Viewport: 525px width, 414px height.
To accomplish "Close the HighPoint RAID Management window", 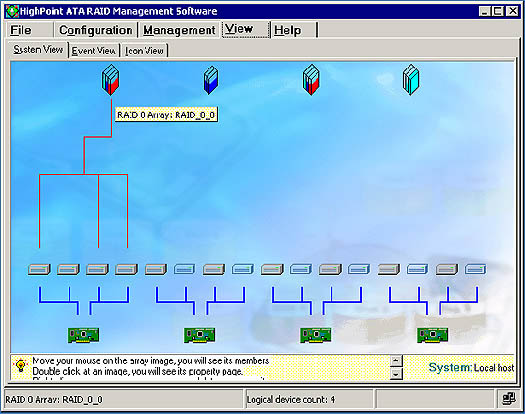I will pyautogui.click(x=512, y=11).
